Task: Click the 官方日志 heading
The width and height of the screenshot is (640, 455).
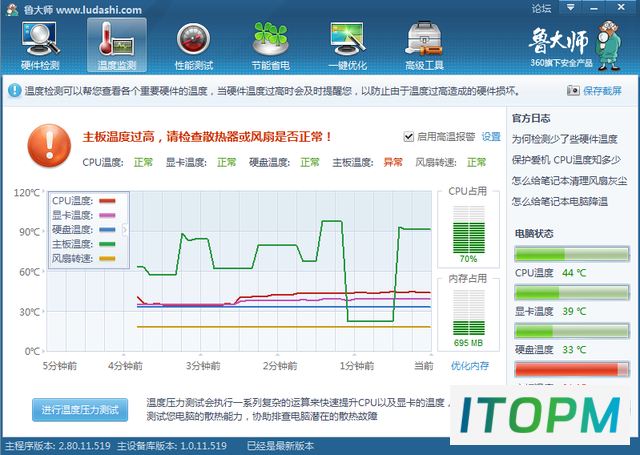Action: (531, 118)
